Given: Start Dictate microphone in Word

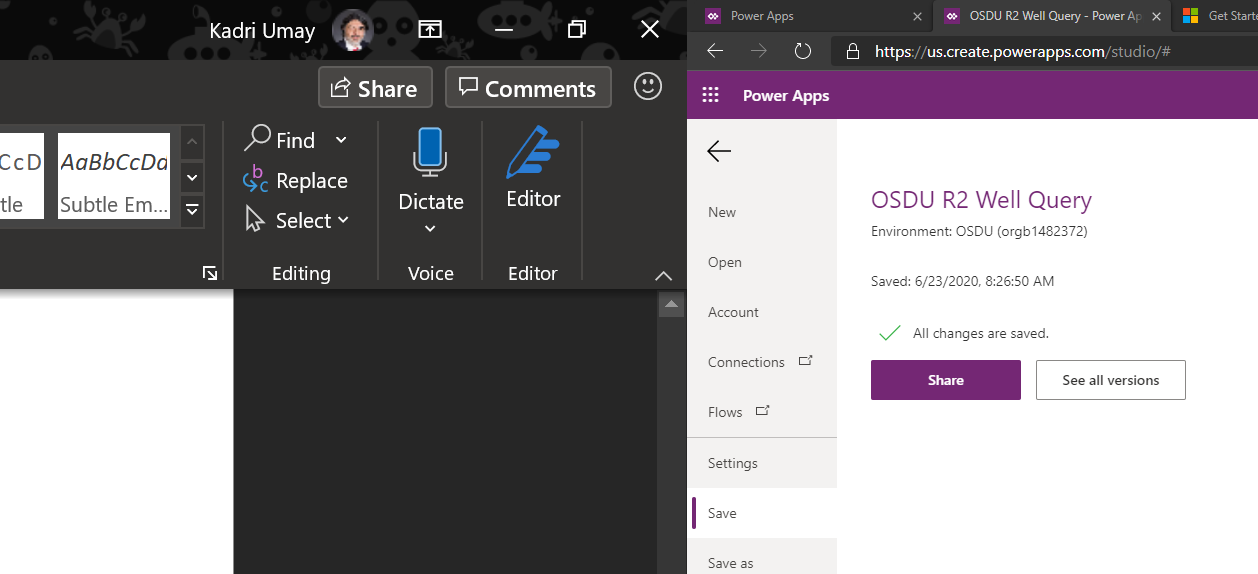Looking at the screenshot, I should (430, 152).
